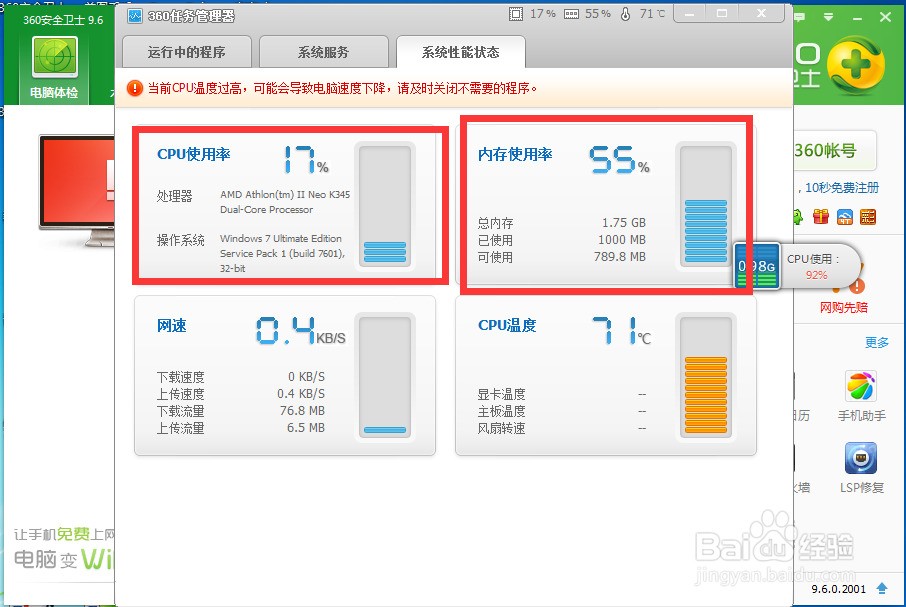The height and width of the screenshot is (607, 906).
Task: Switch to the 系统服务 tab
Action: tap(324, 52)
